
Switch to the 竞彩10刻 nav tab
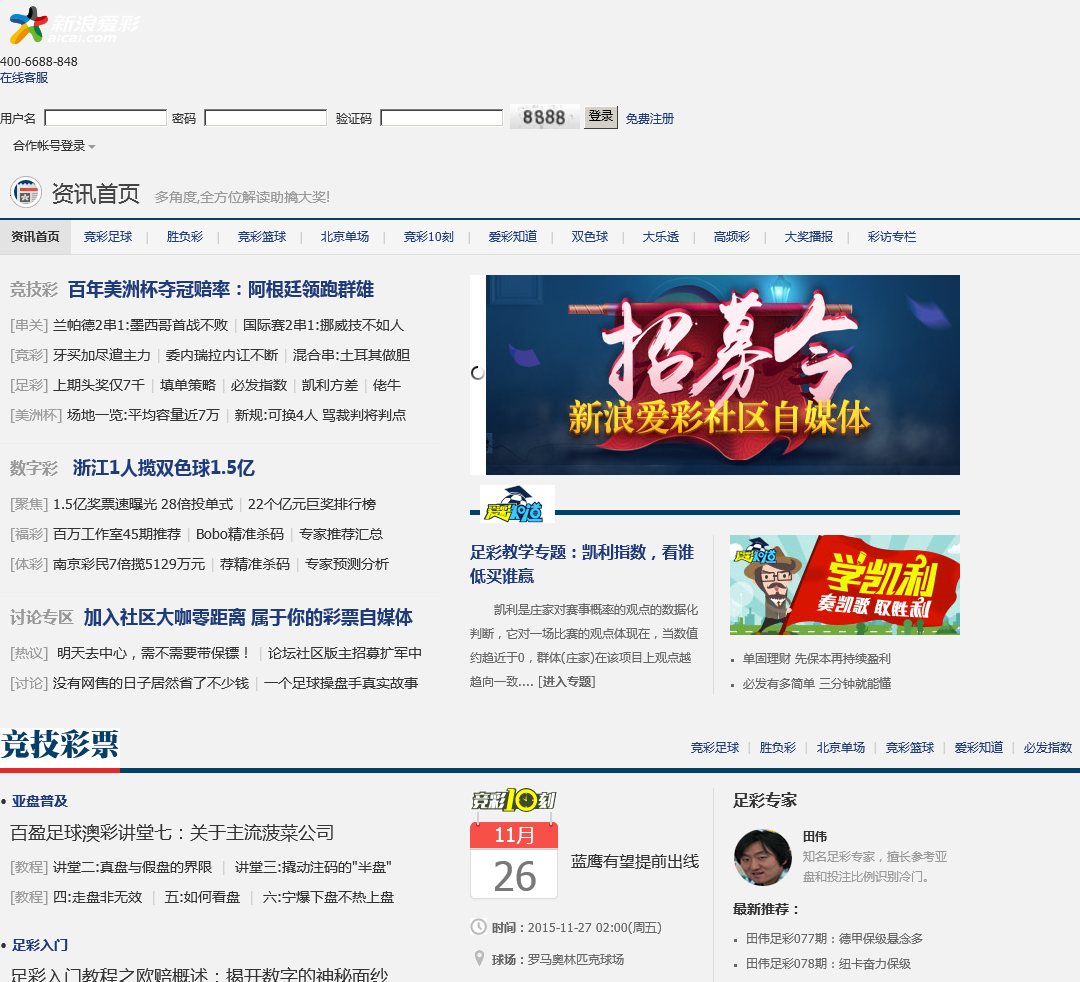click(428, 237)
